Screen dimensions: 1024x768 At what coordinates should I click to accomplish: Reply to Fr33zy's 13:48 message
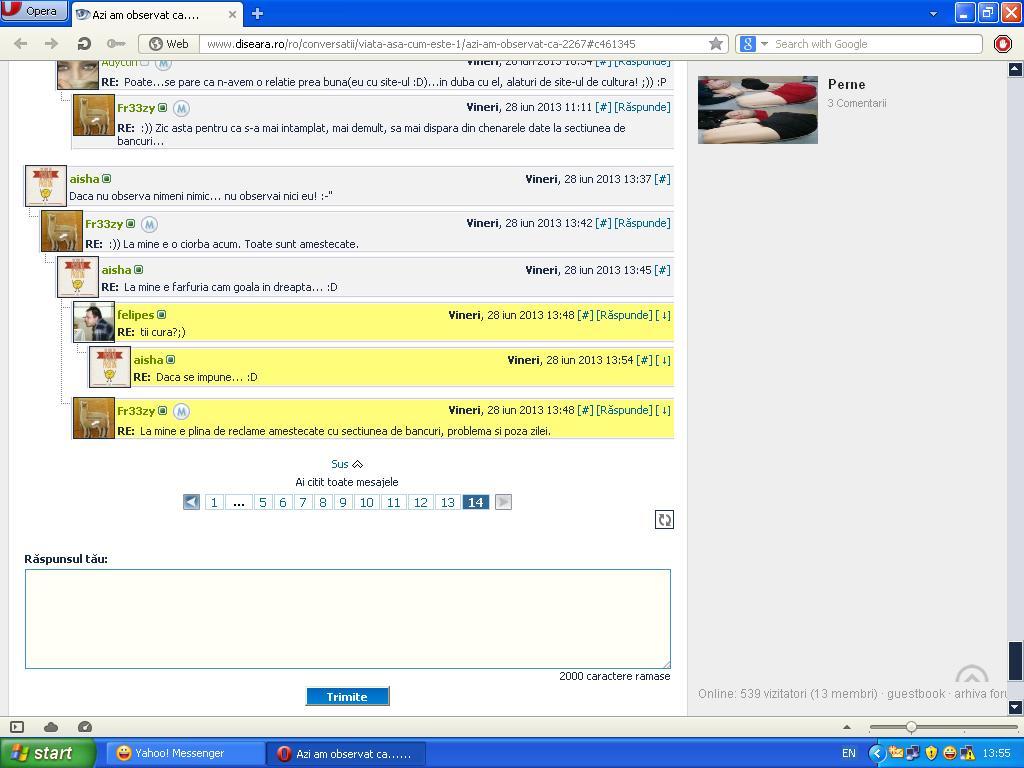(624, 410)
